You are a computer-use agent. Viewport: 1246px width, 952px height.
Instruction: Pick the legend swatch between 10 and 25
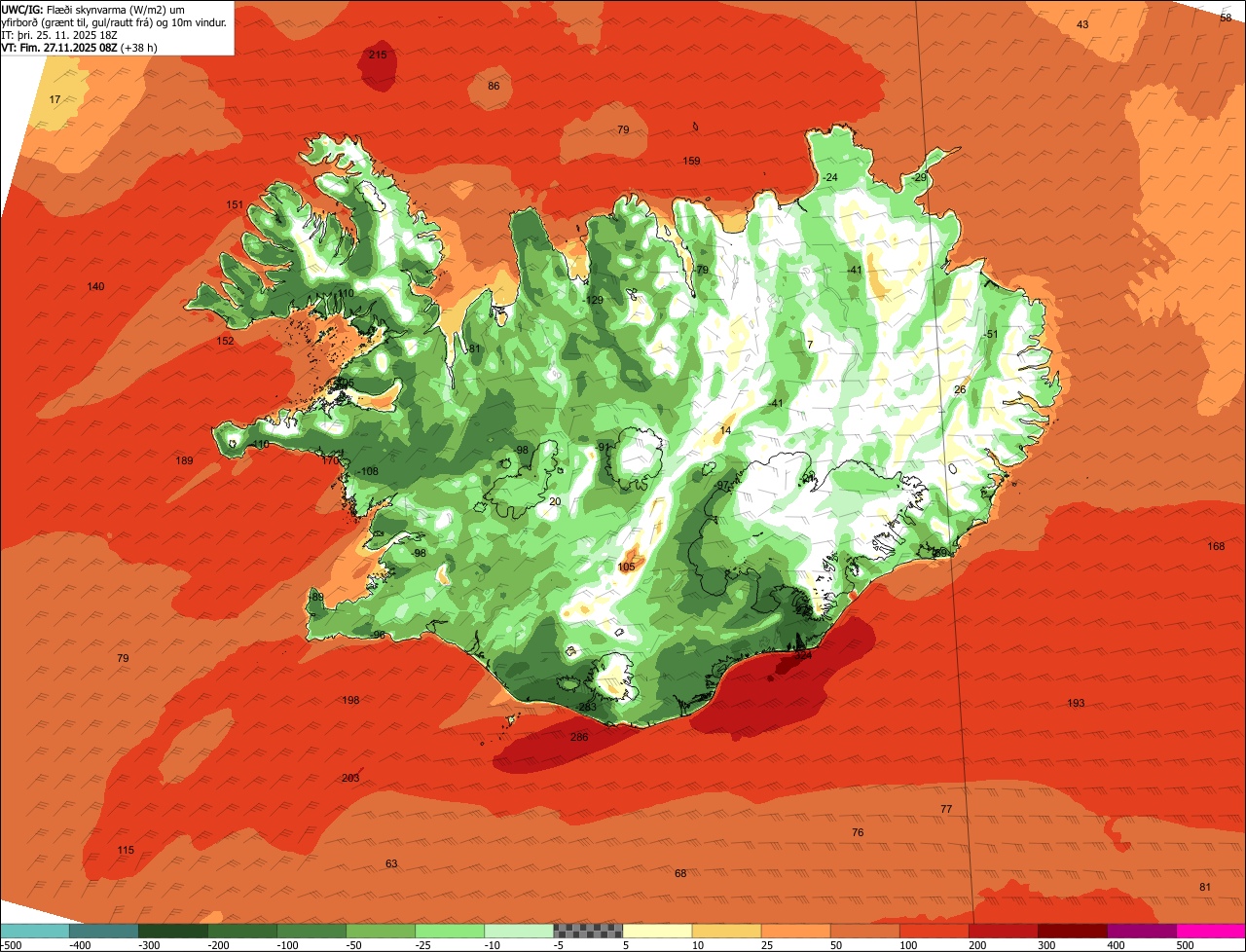[726, 931]
